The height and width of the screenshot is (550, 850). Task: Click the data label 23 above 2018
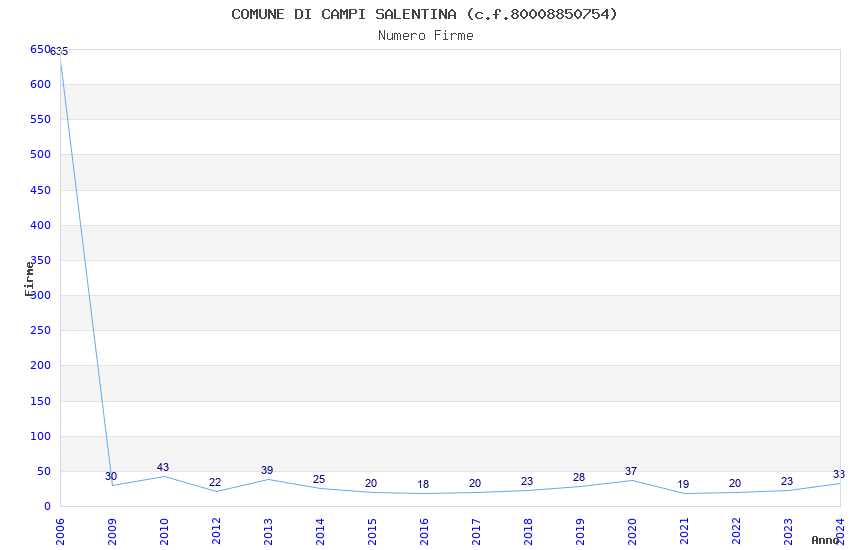(x=527, y=481)
